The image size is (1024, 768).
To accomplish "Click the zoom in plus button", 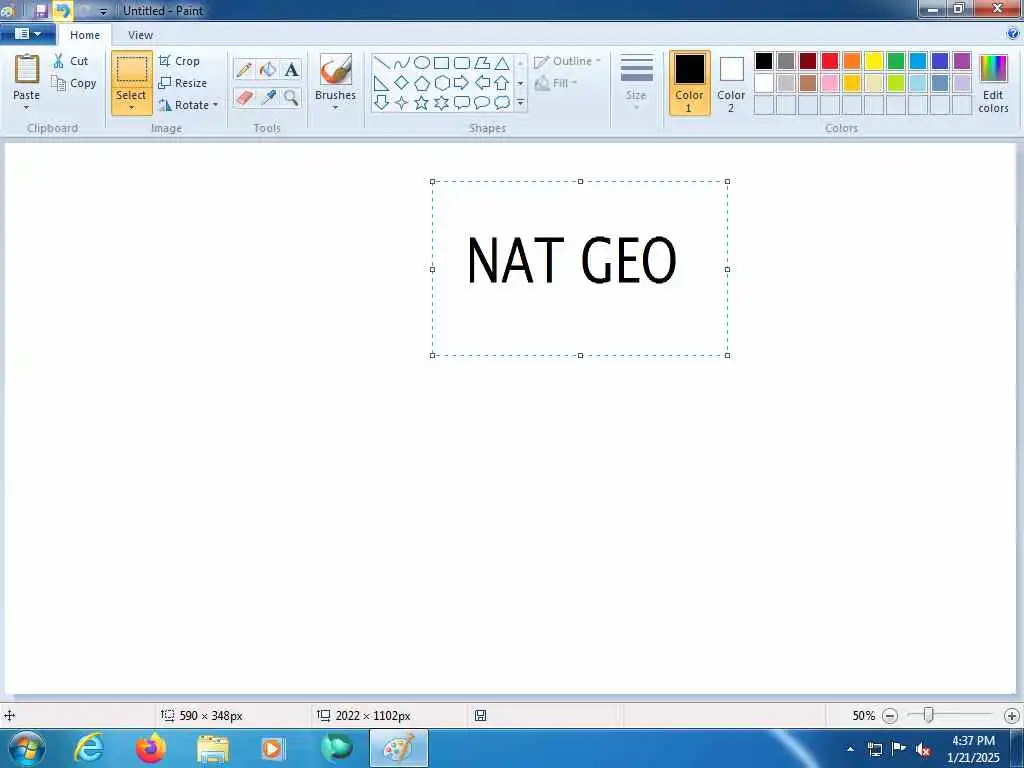I will coord(1012,716).
